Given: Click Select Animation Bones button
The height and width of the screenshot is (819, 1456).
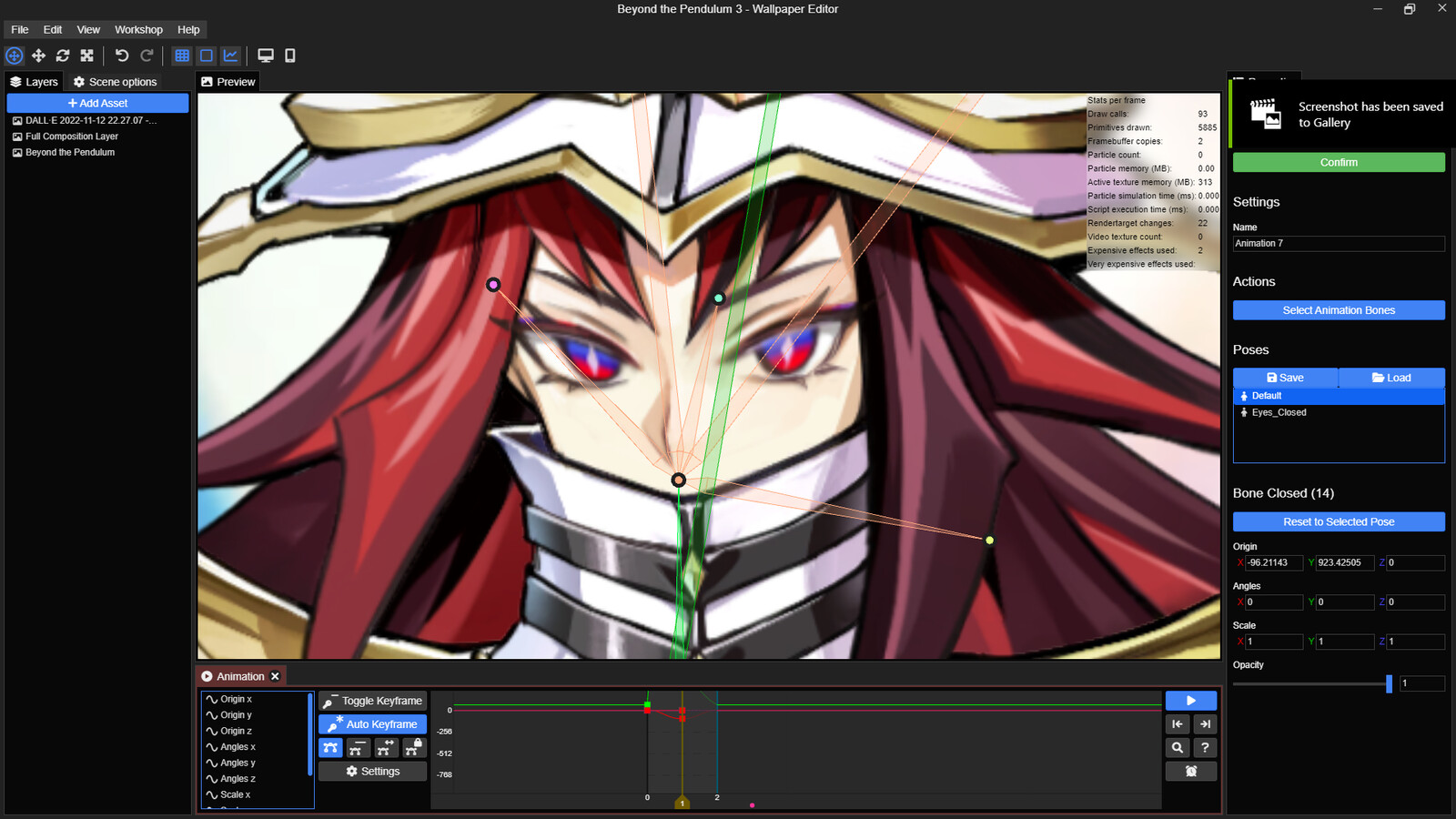Looking at the screenshot, I should pyautogui.click(x=1339, y=310).
